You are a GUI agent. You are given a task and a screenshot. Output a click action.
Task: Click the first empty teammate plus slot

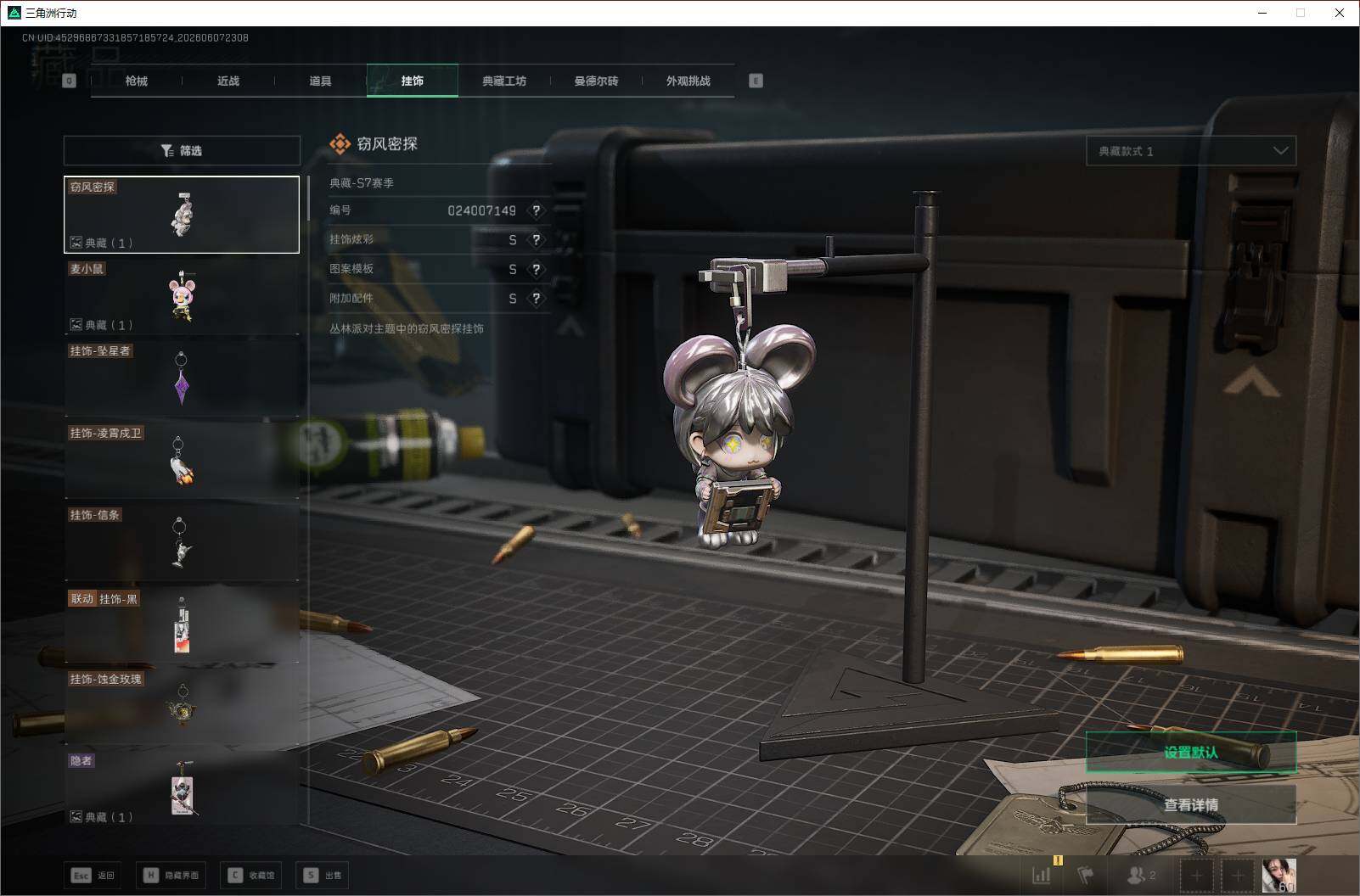click(1196, 875)
